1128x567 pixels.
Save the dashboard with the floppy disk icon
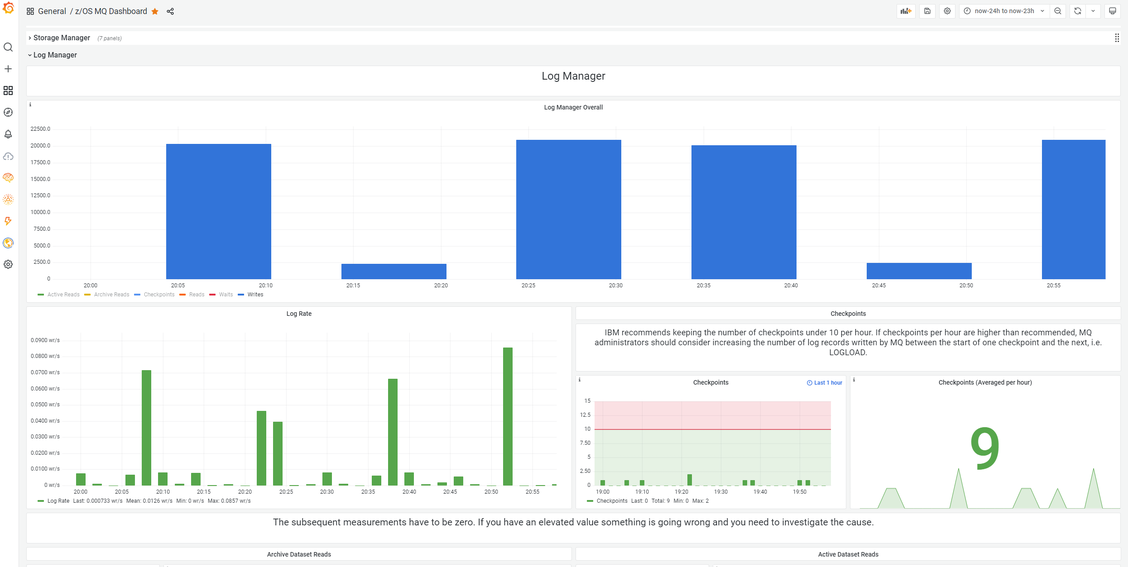[927, 11]
